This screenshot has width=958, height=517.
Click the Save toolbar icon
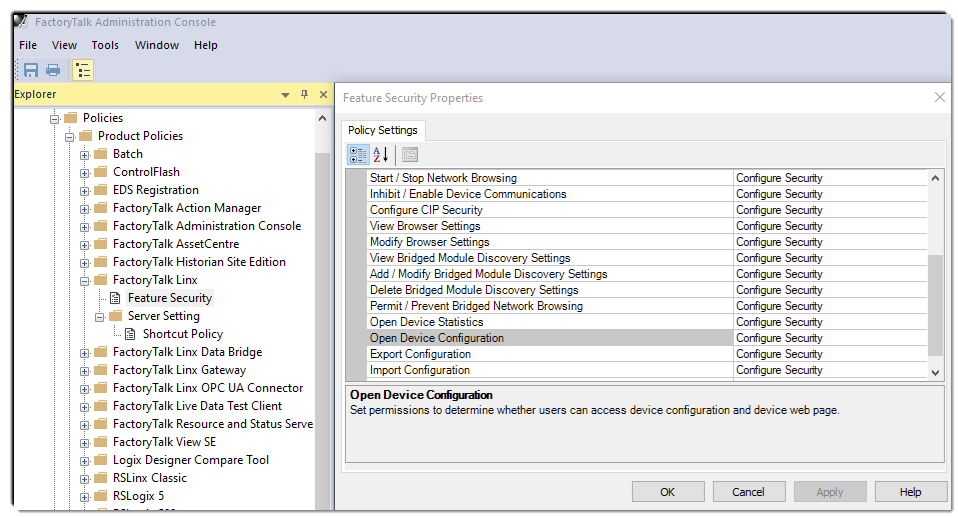pyautogui.click(x=31, y=70)
